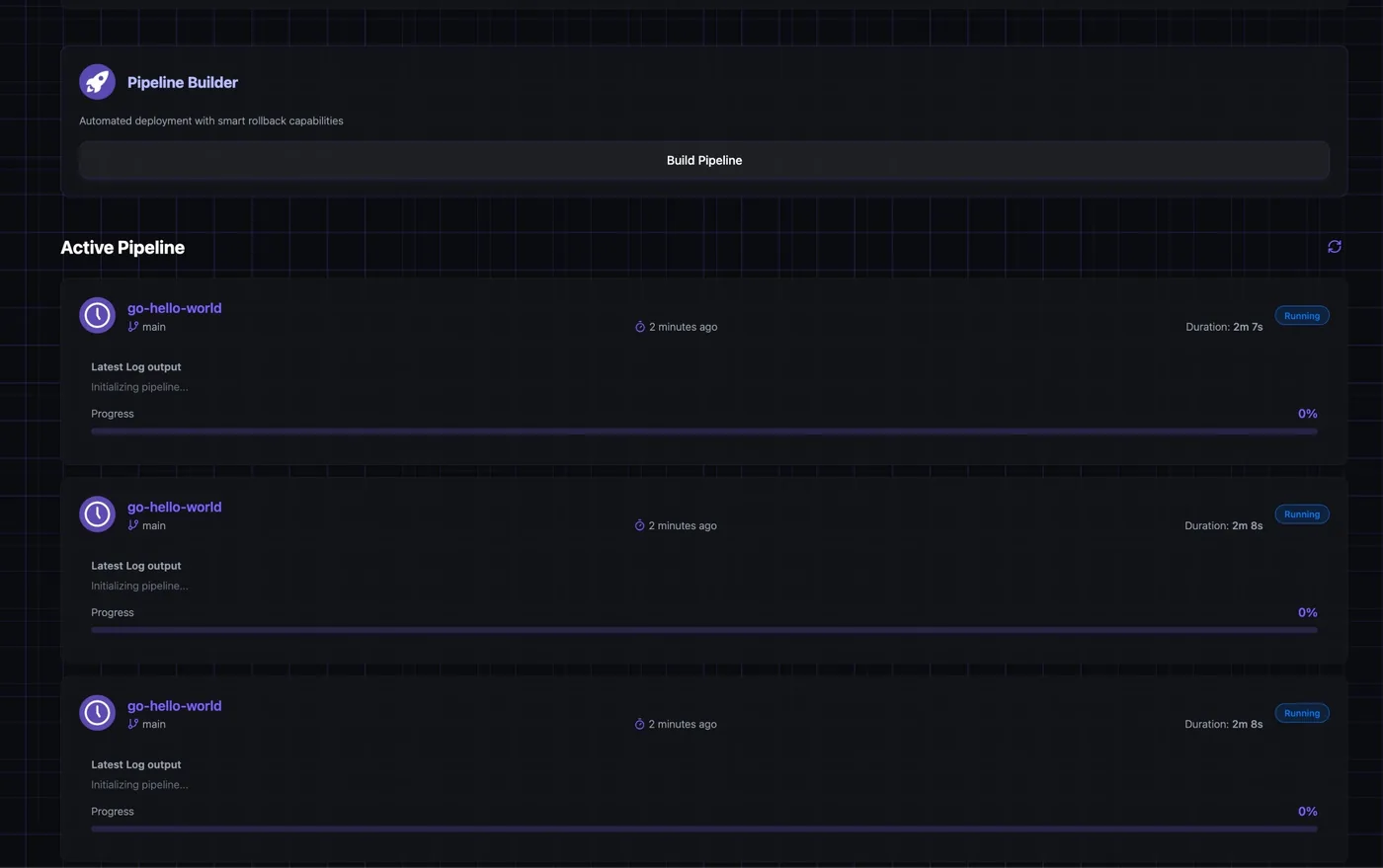Click "2 minutes ago" in the 2m 7s pipeline
The width and height of the screenshot is (1383, 868).
pos(684,327)
